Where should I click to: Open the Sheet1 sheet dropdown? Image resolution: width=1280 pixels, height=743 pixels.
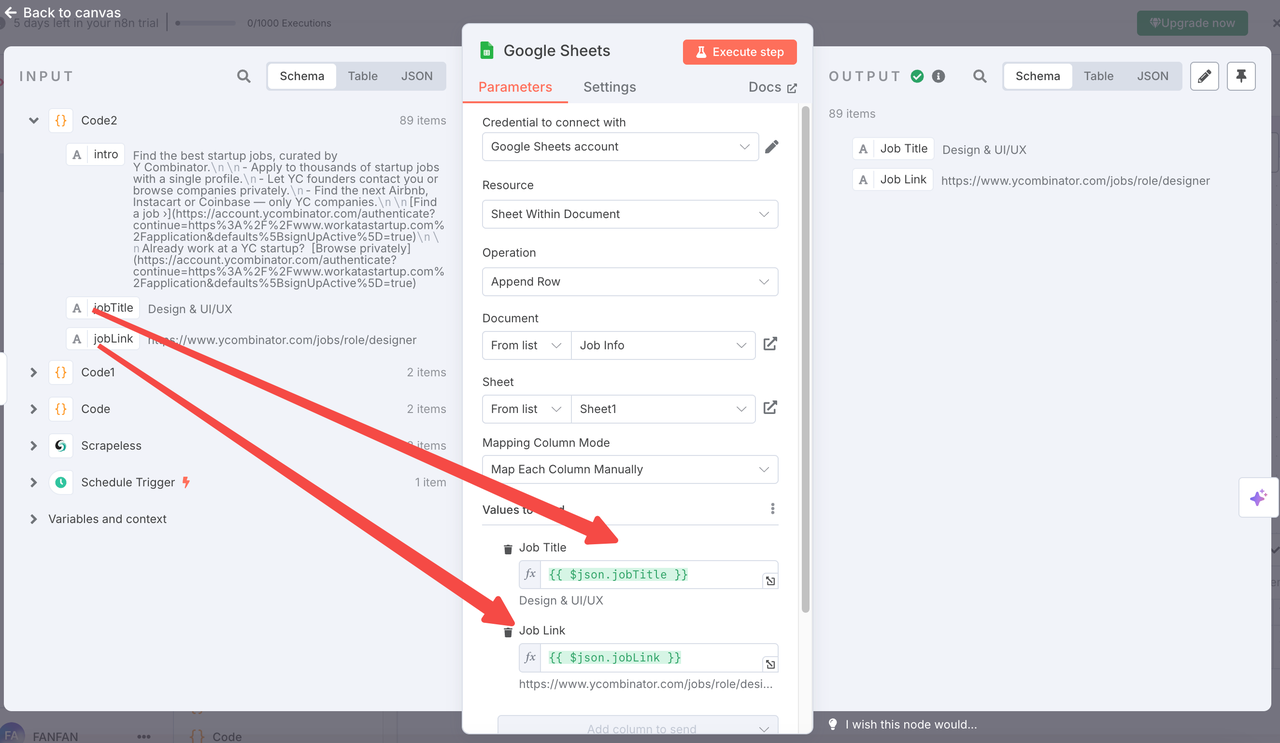pyautogui.click(x=664, y=409)
